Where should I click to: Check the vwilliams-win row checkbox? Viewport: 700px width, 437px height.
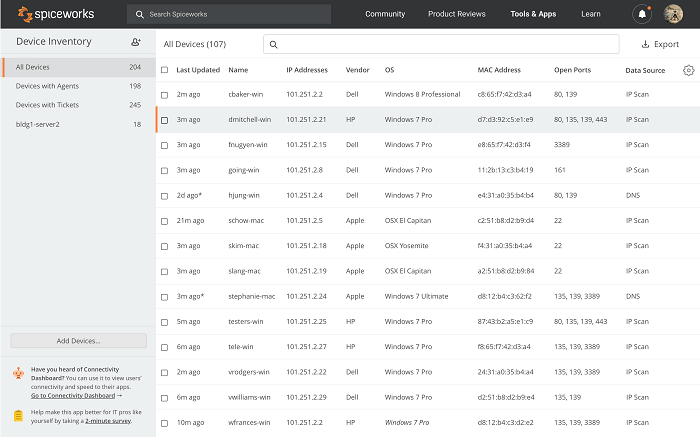coord(164,398)
